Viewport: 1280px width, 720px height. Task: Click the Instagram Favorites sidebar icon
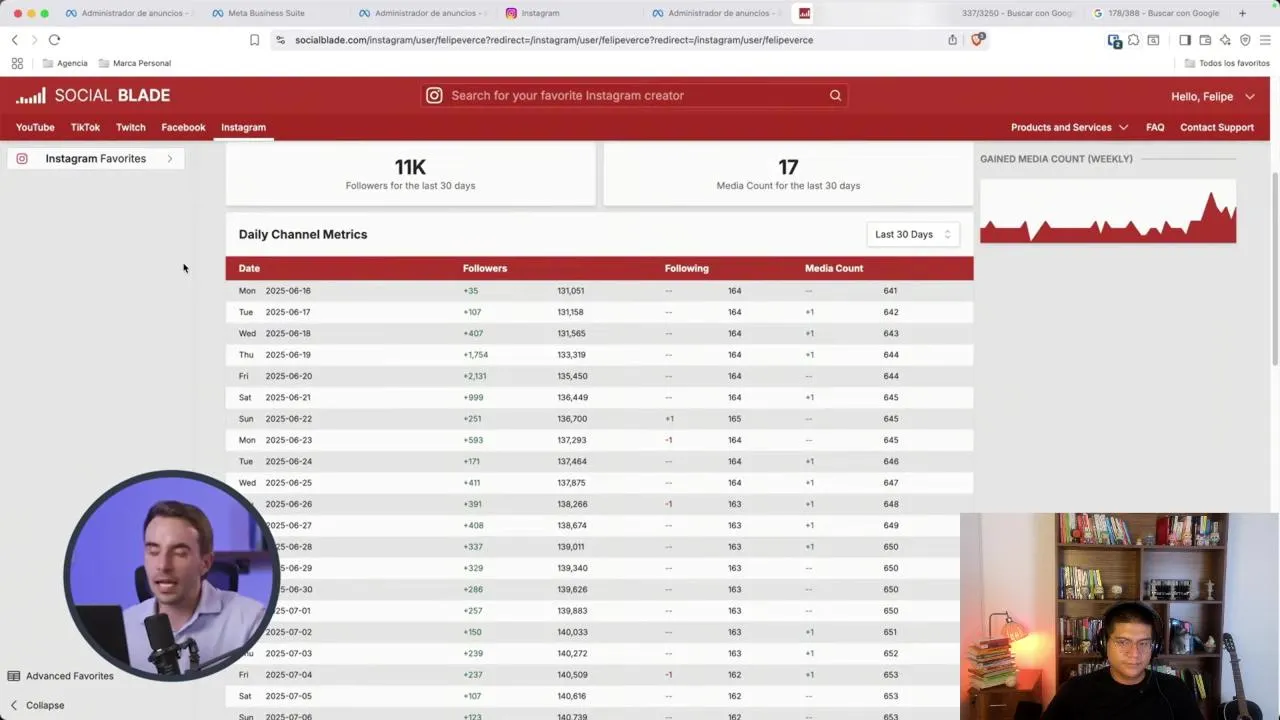coord(22,158)
